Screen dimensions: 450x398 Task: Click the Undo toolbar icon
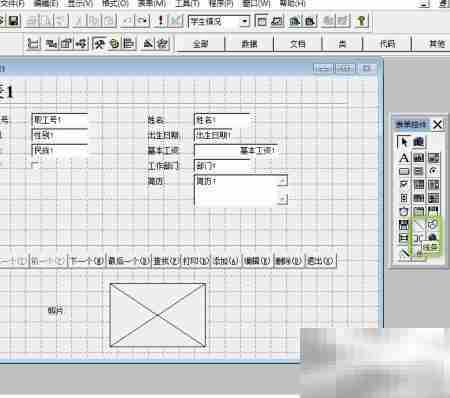[x=127, y=21]
